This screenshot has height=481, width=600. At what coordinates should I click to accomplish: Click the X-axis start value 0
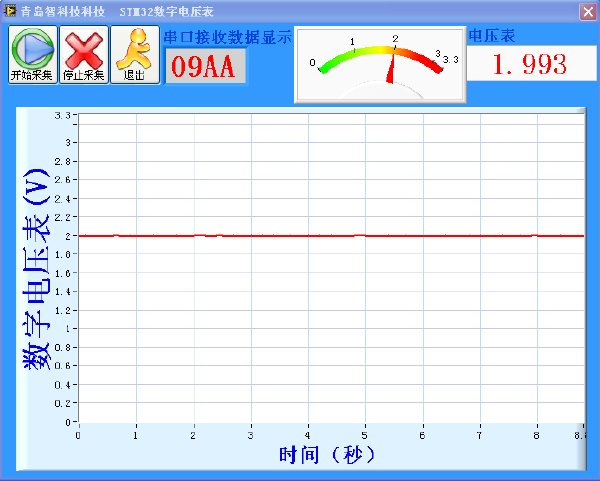78,435
